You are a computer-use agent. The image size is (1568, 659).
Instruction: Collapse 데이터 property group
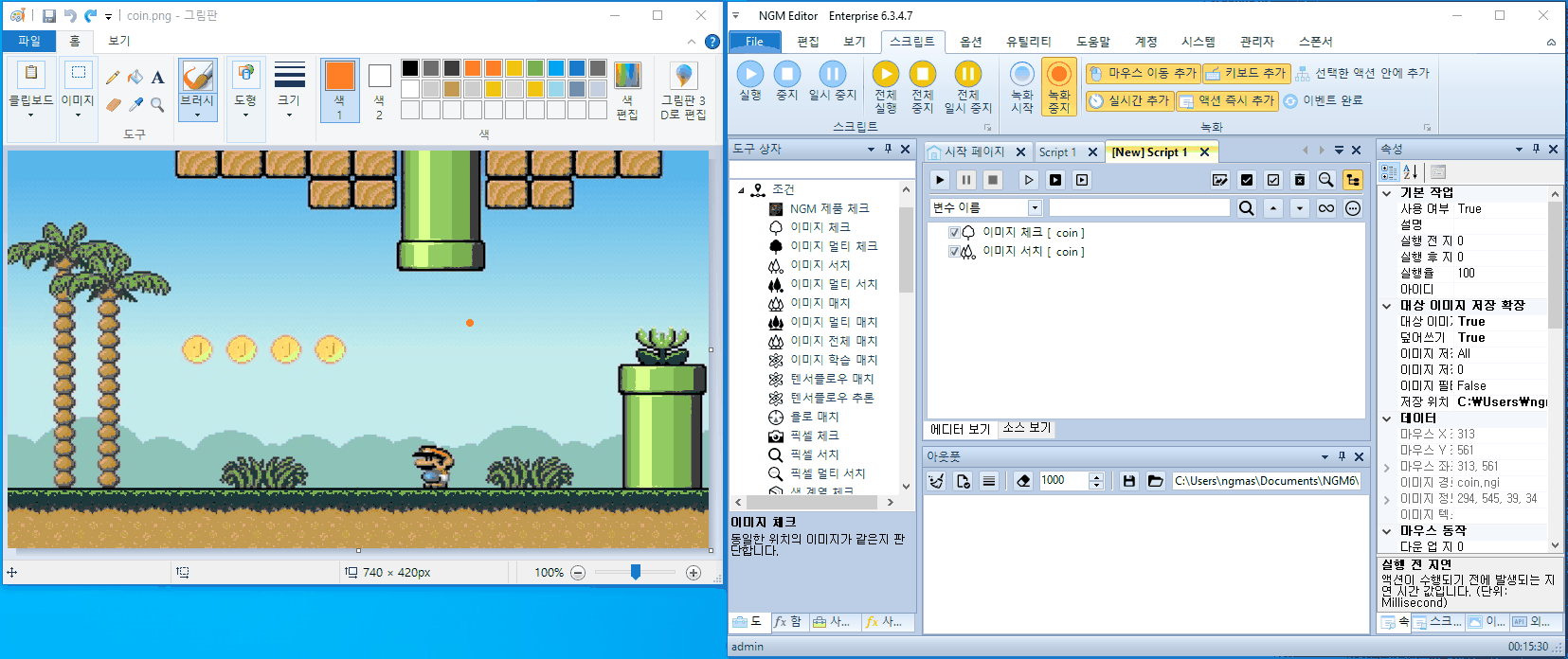(x=1387, y=419)
